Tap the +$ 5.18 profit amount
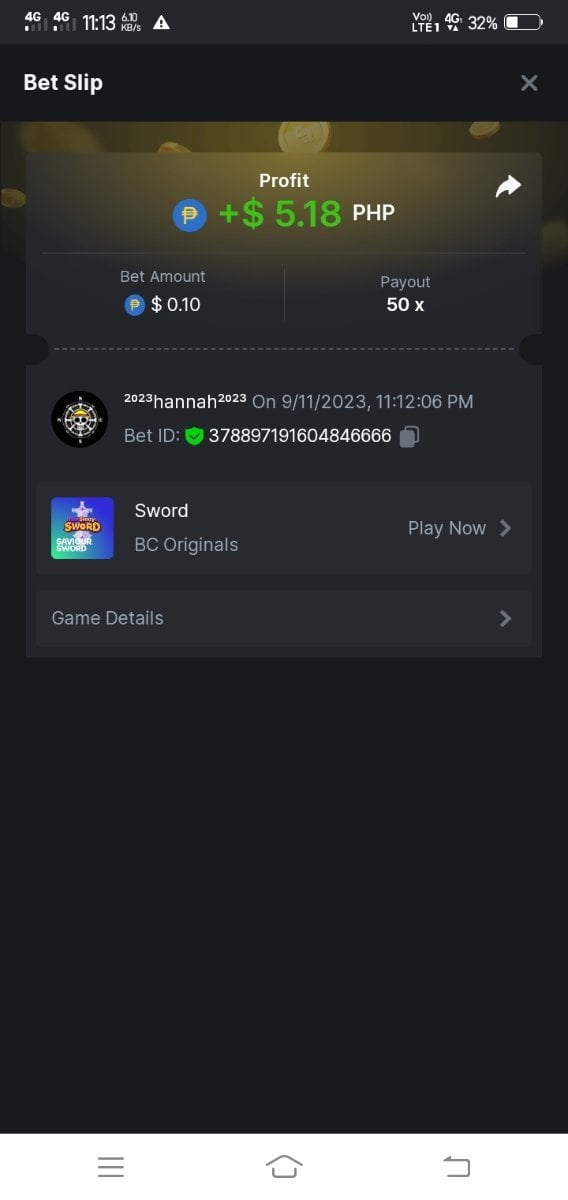568x1200 pixels. click(280, 214)
